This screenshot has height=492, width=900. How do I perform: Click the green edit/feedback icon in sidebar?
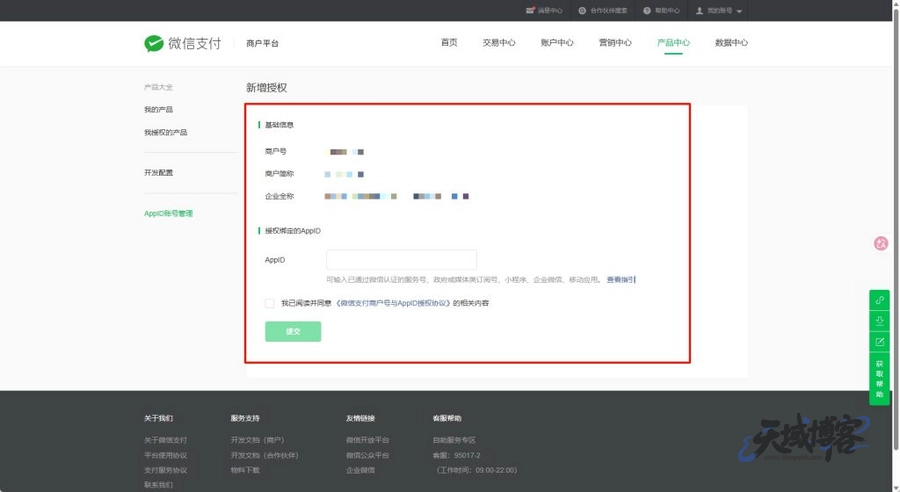(879, 342)
